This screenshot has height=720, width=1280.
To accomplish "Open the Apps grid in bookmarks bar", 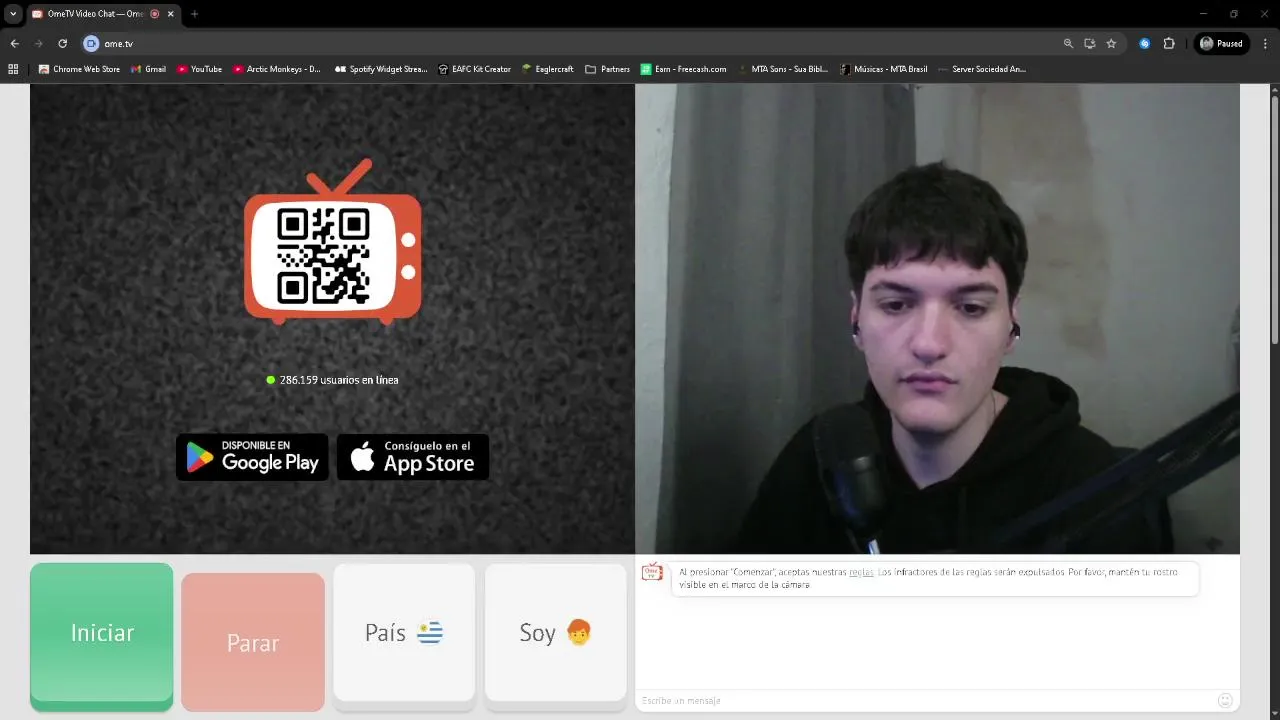I will [13, 69].
